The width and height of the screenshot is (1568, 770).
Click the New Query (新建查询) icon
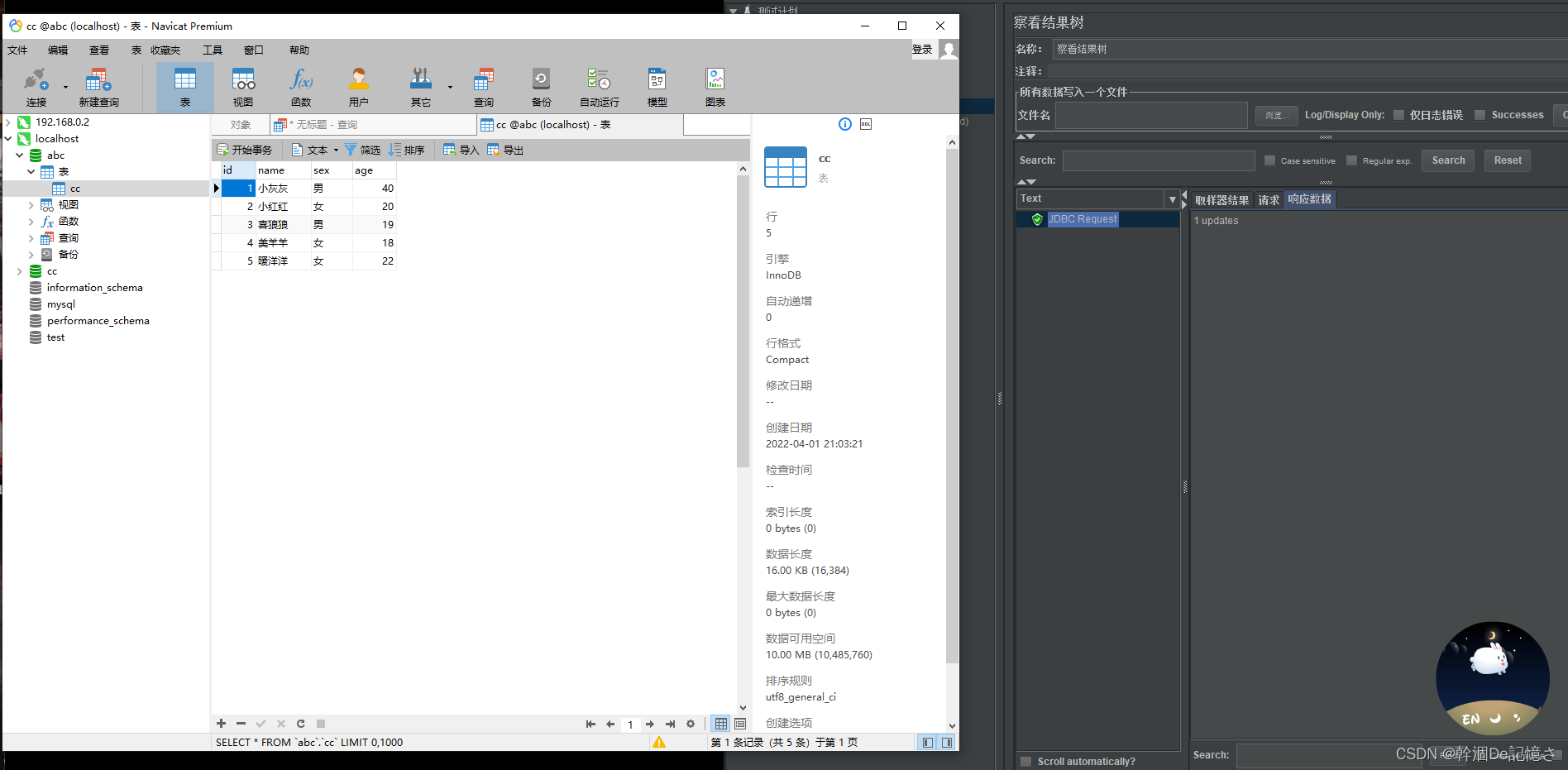tap(98, 88)
